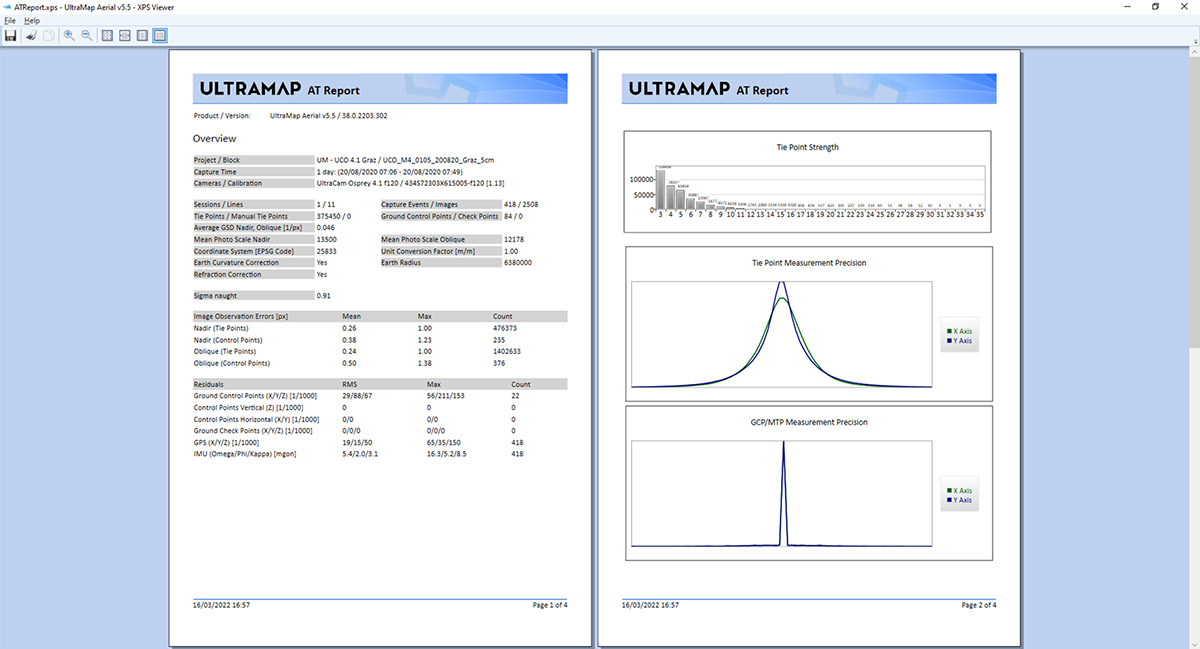Click X Axis legend in Tie Point Precision chart
Viewport: 1200px width, 649px height.
960,331
